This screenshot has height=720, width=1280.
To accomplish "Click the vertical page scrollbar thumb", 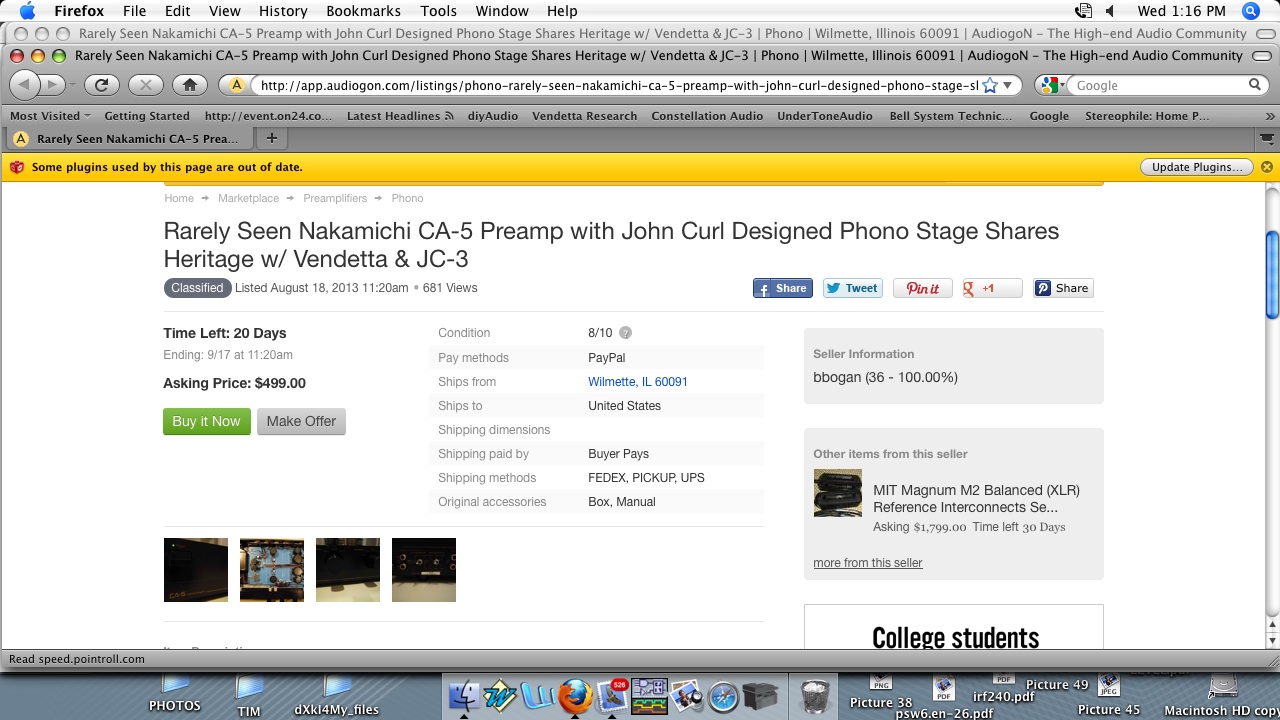I will coord(1272,275).
